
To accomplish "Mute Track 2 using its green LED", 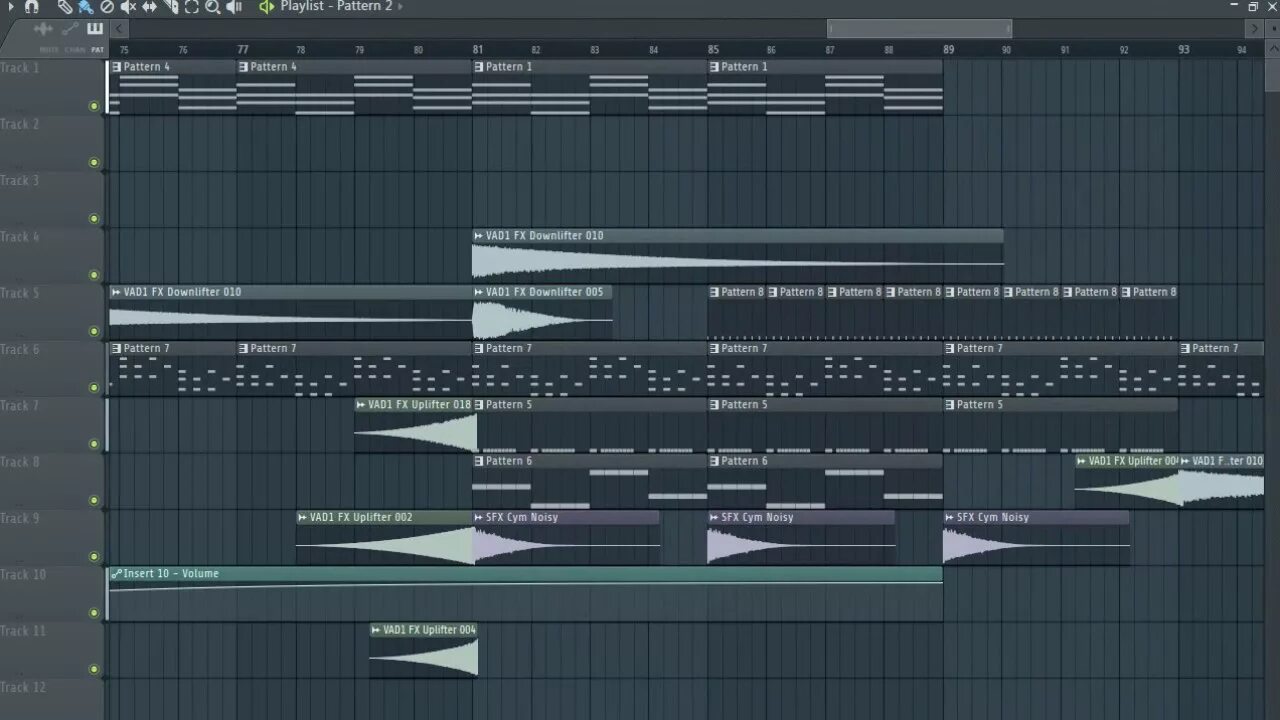I will point(94,162).
